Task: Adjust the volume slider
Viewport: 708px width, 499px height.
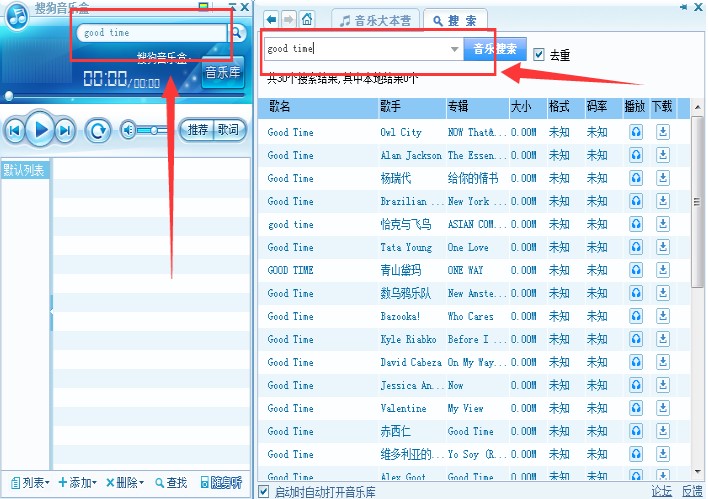Action: click(x=152, y=131)
